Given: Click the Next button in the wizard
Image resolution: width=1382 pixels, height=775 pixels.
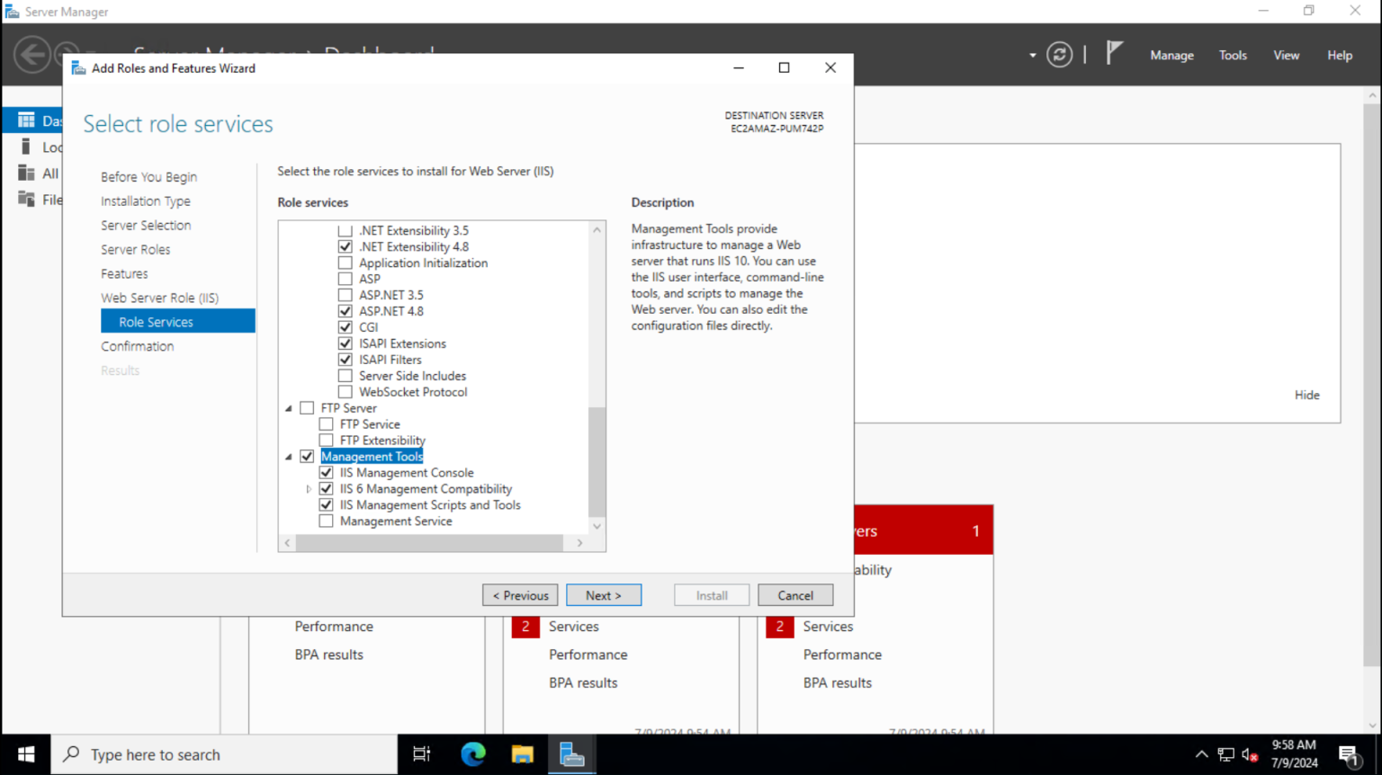Looking at the screenshot, I should [x=603, y=594].
